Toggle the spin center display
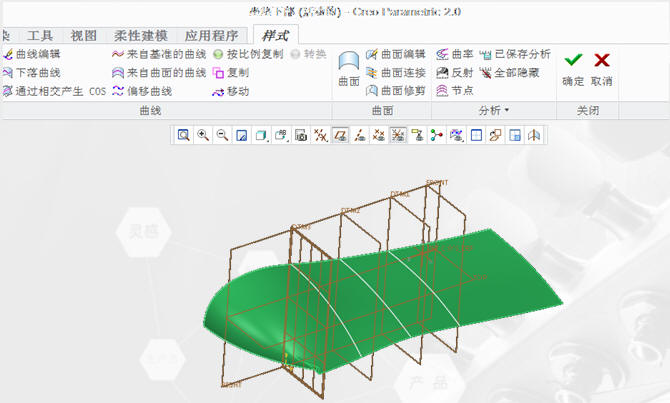The width and height of the screenshot is (670, 403). point(437,135)
